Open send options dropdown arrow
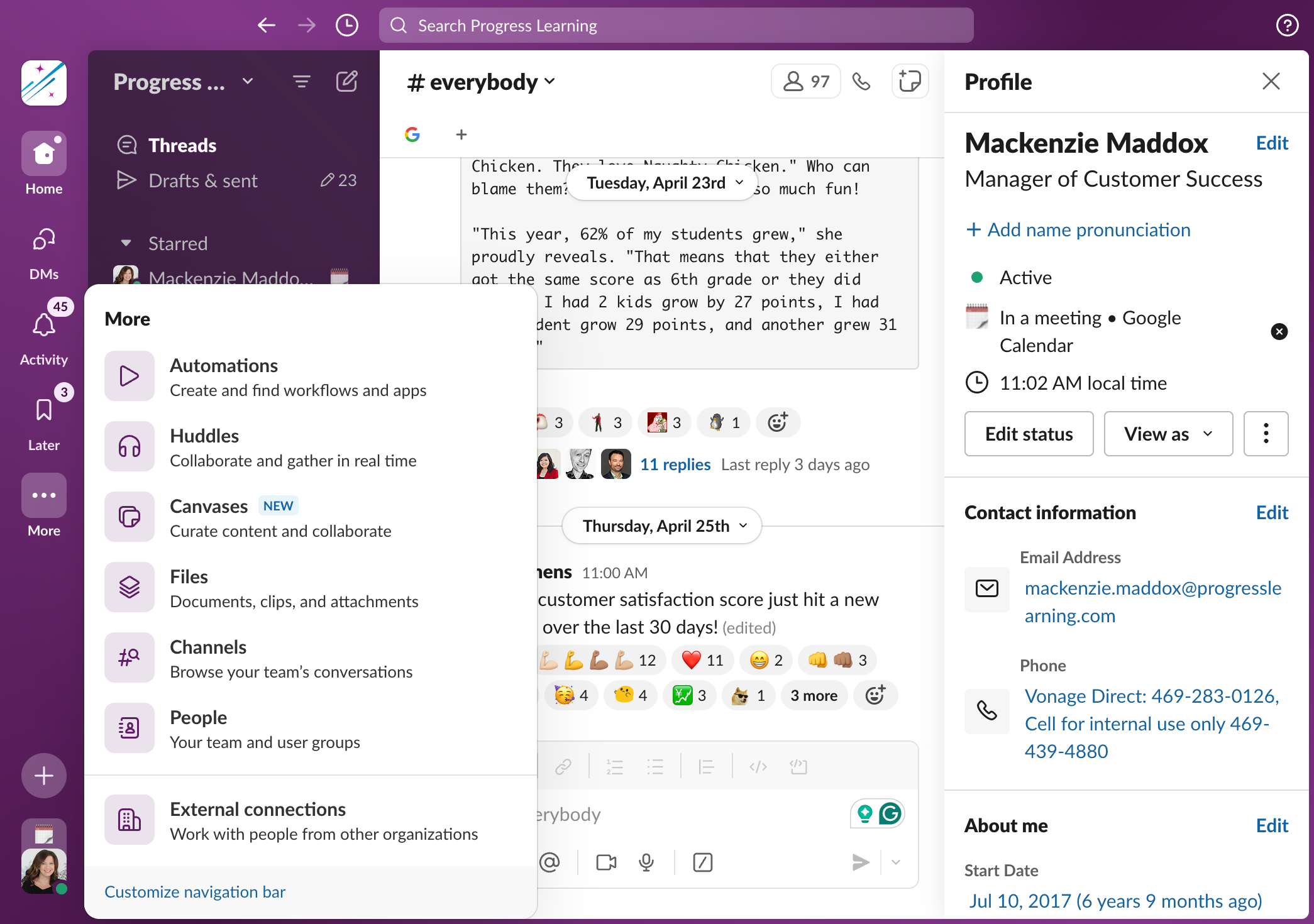 [x=896, y=862]
